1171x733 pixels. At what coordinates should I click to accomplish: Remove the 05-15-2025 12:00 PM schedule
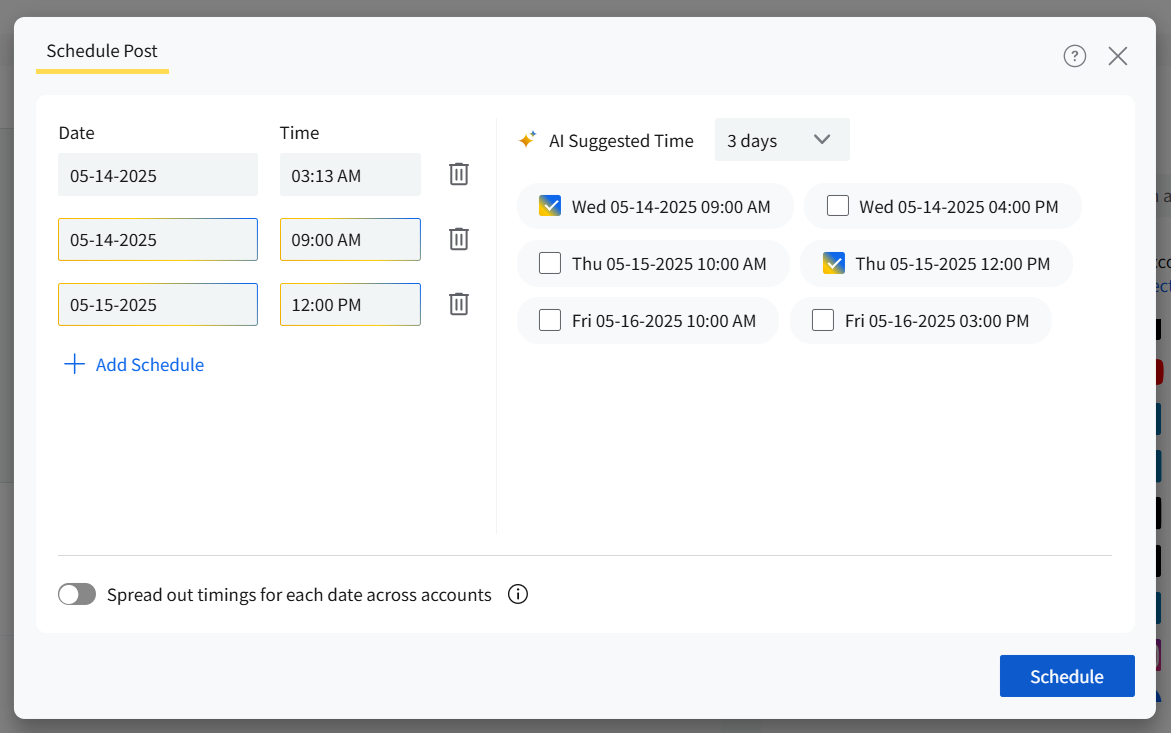(x=458, y=304)
